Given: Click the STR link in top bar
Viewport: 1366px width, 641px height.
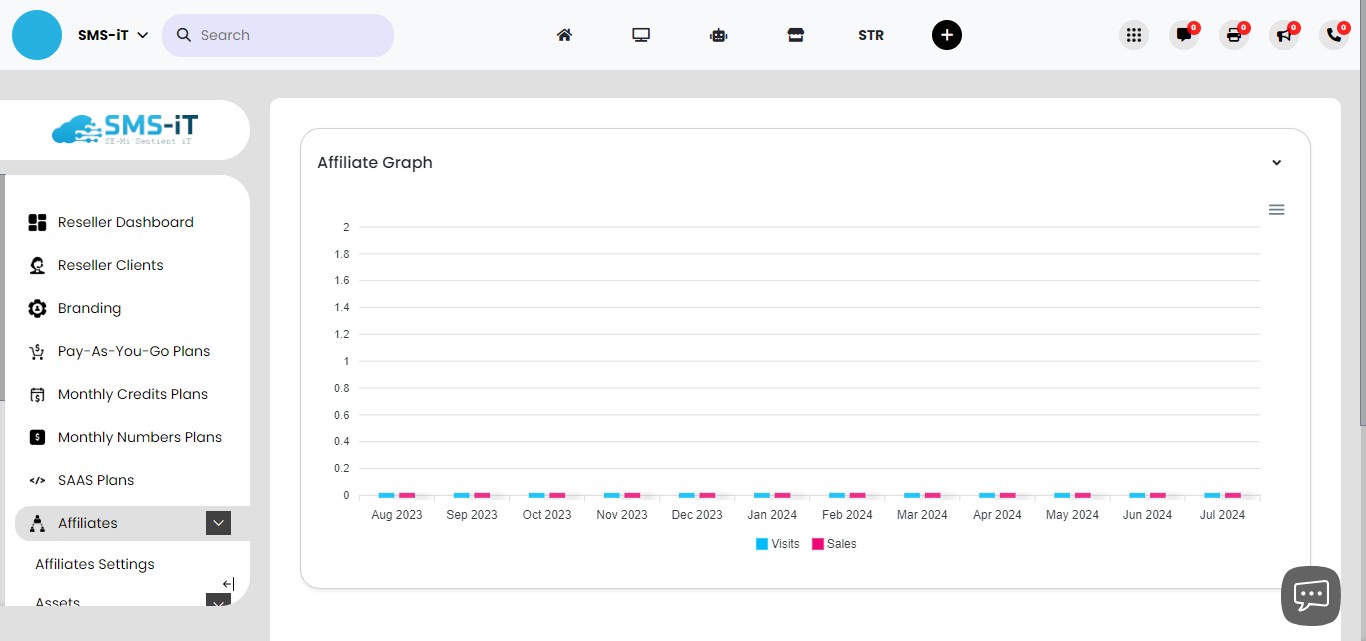Looking at the screenshot, I should (x=870, y=35).
